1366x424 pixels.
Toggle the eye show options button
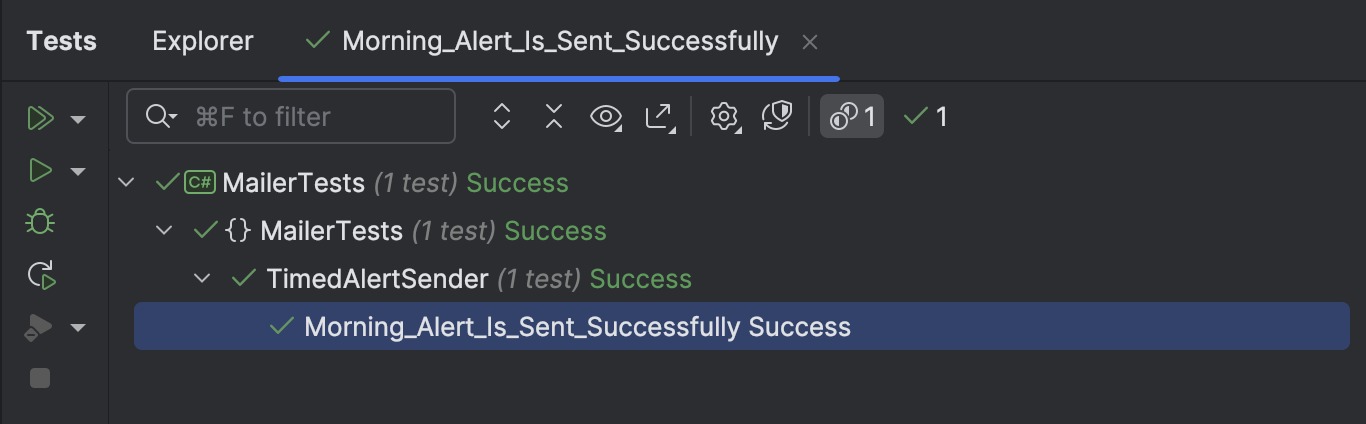[606, 117]
